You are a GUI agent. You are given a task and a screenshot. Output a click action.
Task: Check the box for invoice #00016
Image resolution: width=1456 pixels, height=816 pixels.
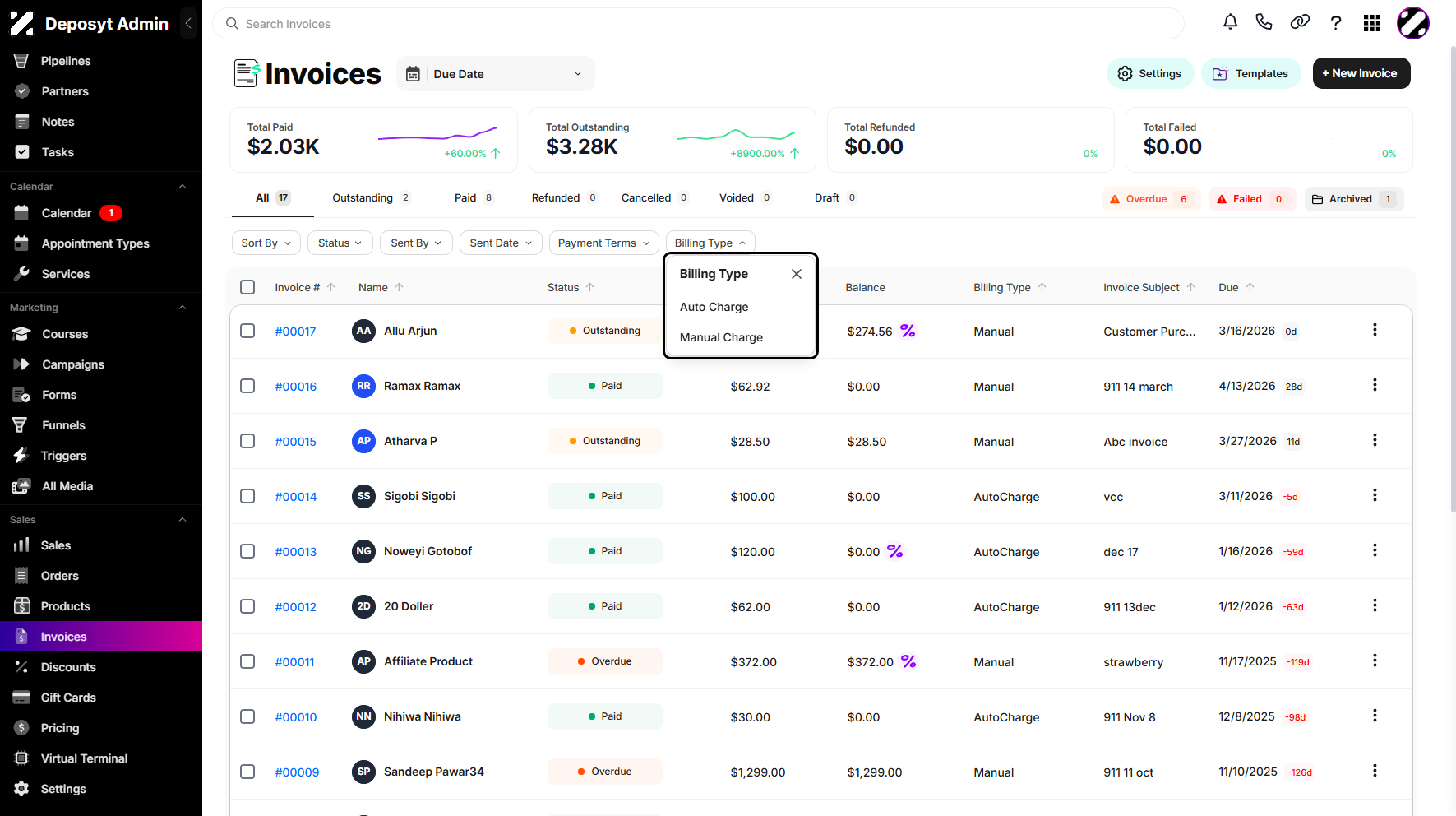click(247, 386)
